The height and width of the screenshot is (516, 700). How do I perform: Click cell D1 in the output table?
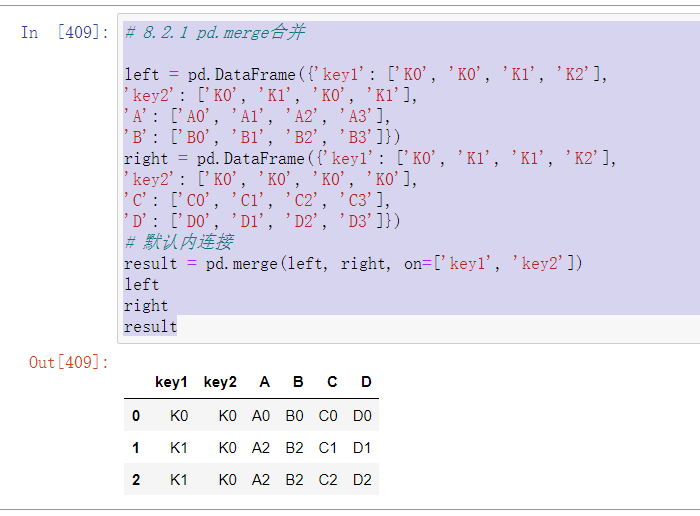click(362, 448)
